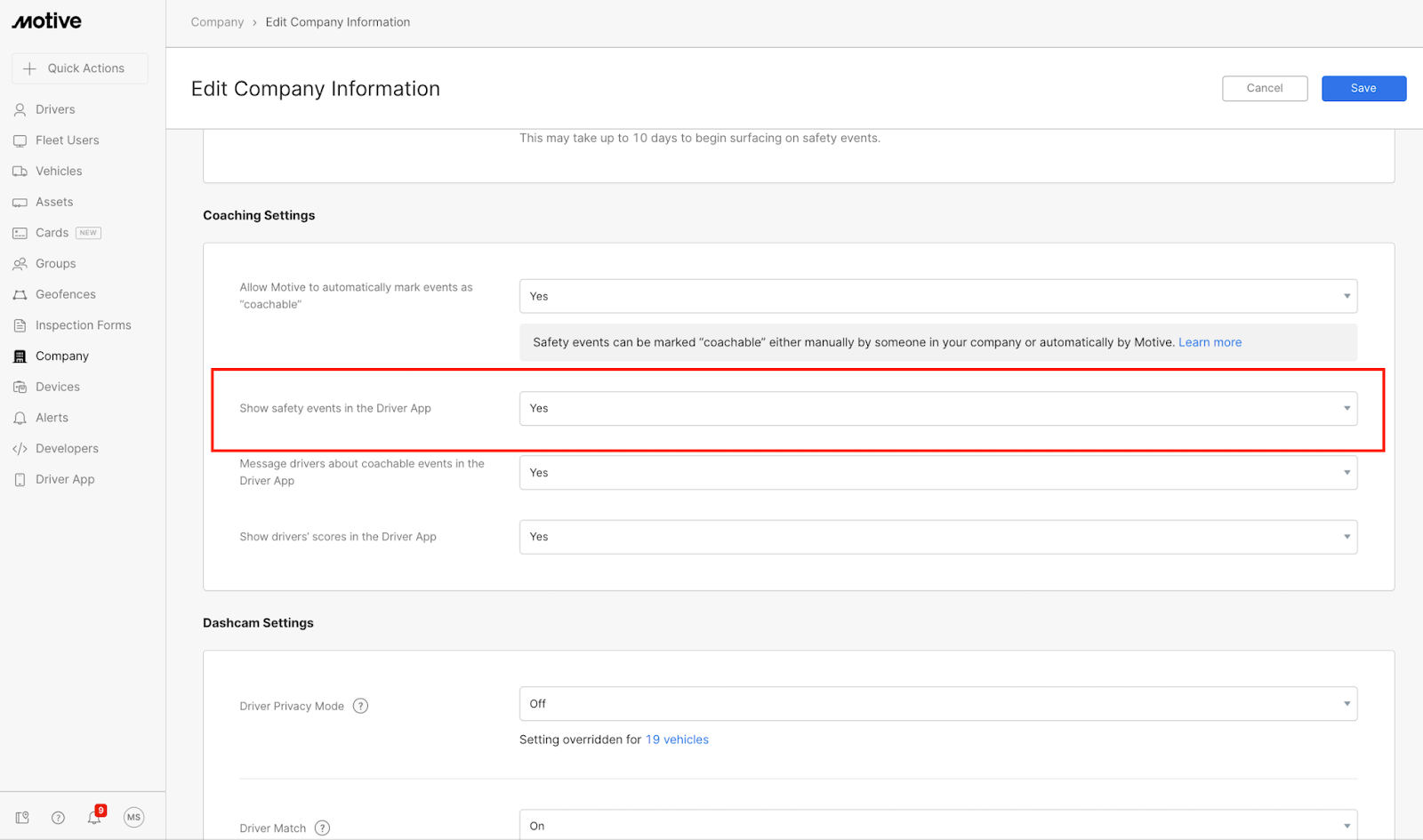Click the Coaching Settings heading
Image resolution: width=1423 pixels, height=840 pixels.
259,215
